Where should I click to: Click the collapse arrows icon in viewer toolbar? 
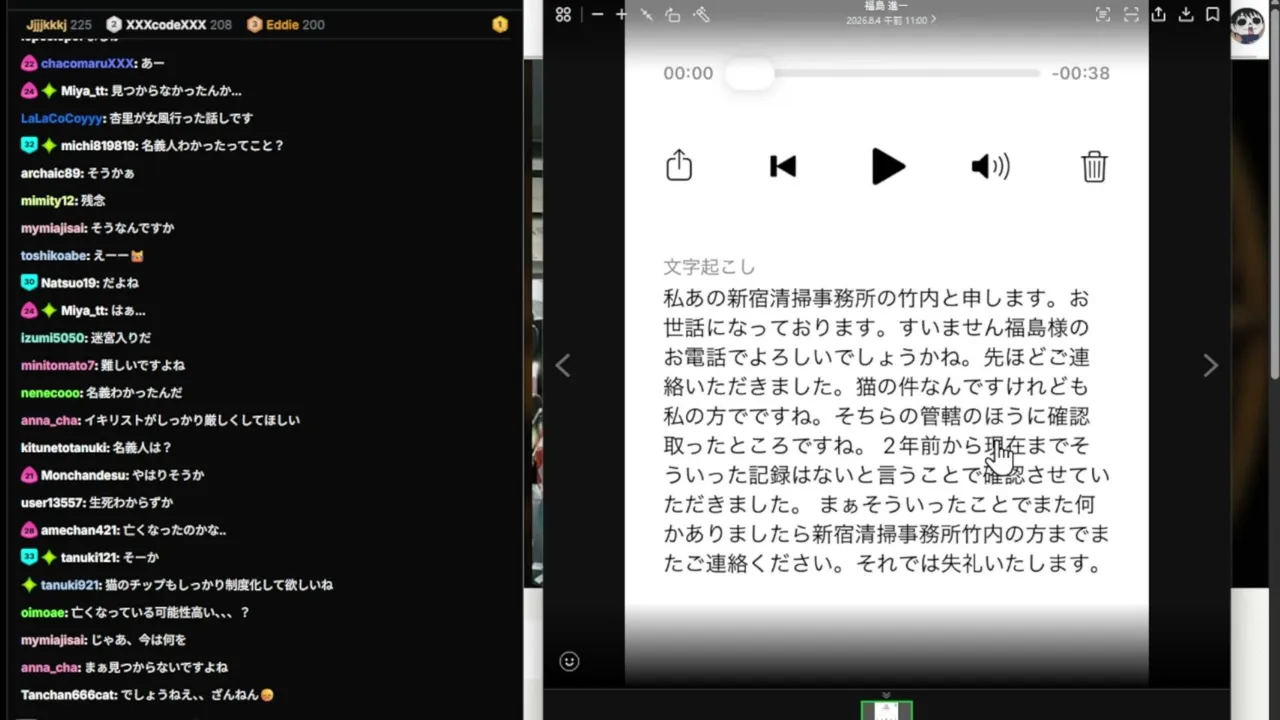coord(646,15)
